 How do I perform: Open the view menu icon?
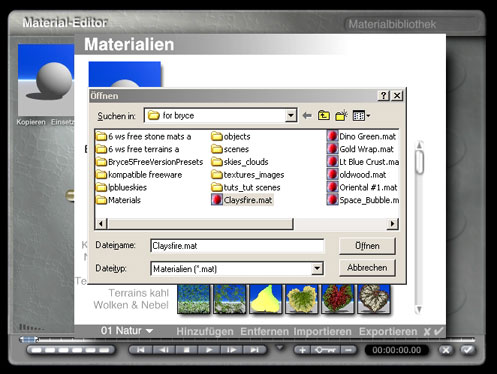click(361, 116)
